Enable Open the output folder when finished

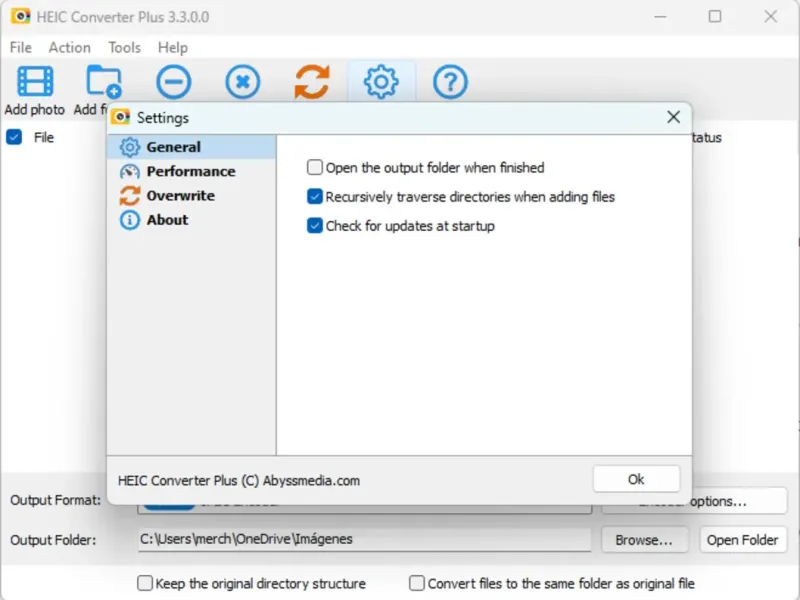tap(315, 167)
